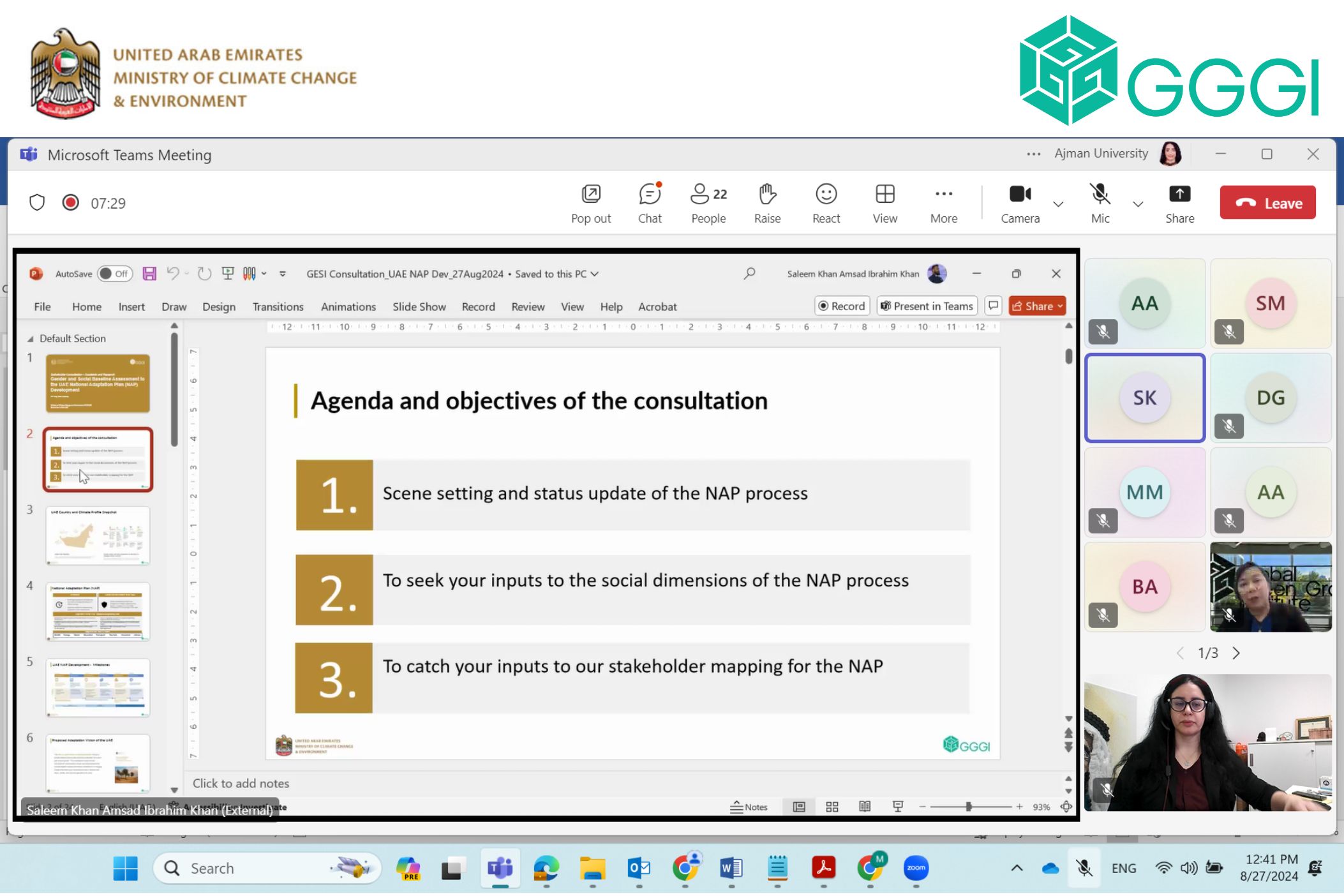Expand the Camera options chevron
This screenshot has height=896, width=1344.
[x=1058, y=204]
